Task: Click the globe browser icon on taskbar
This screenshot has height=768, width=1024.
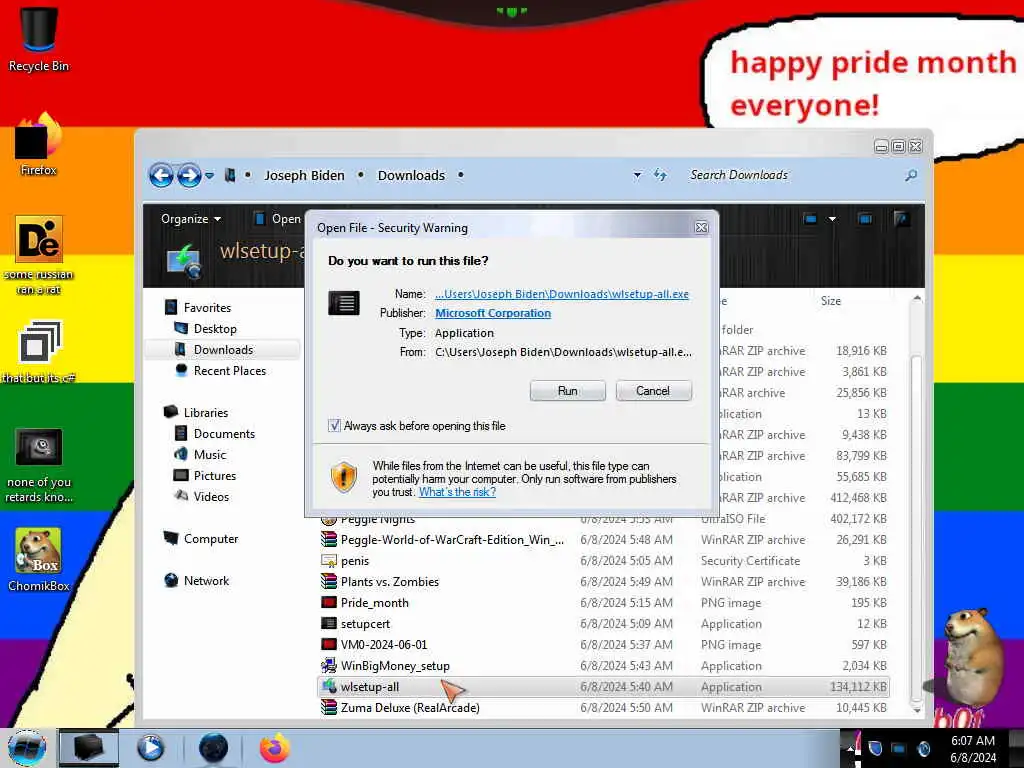Action: 213,748
